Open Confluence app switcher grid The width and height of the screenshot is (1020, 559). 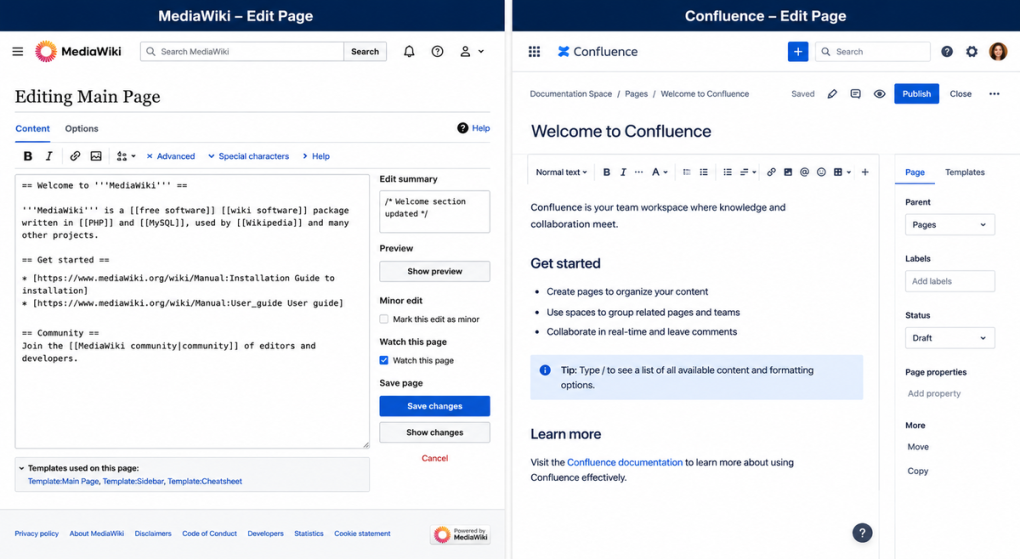click(534, 51)
